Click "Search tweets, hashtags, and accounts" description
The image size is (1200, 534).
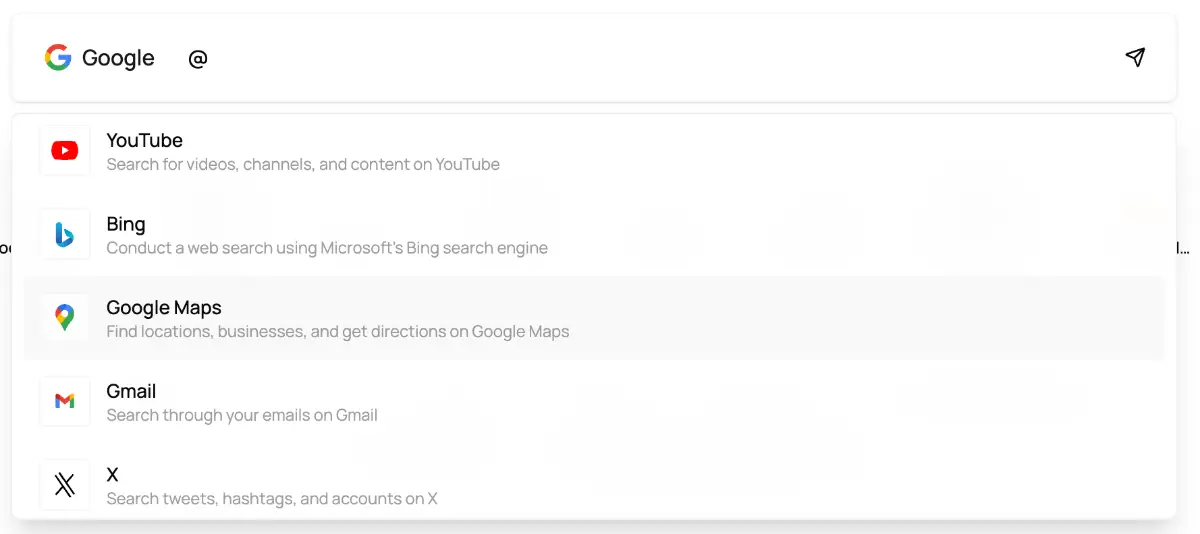272,498
